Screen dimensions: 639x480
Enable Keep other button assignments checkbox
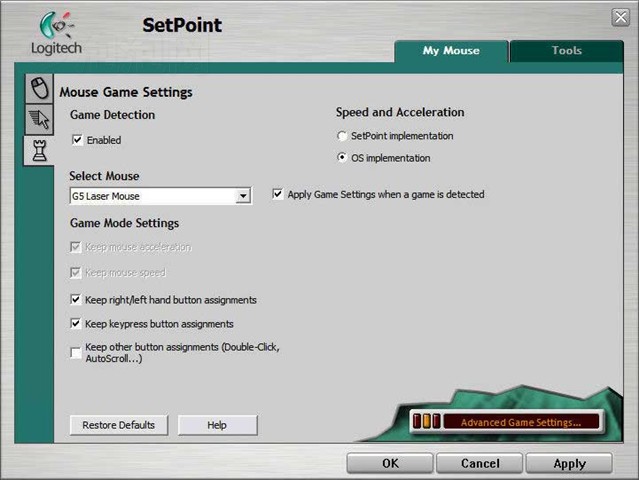[x=75, y=352]
